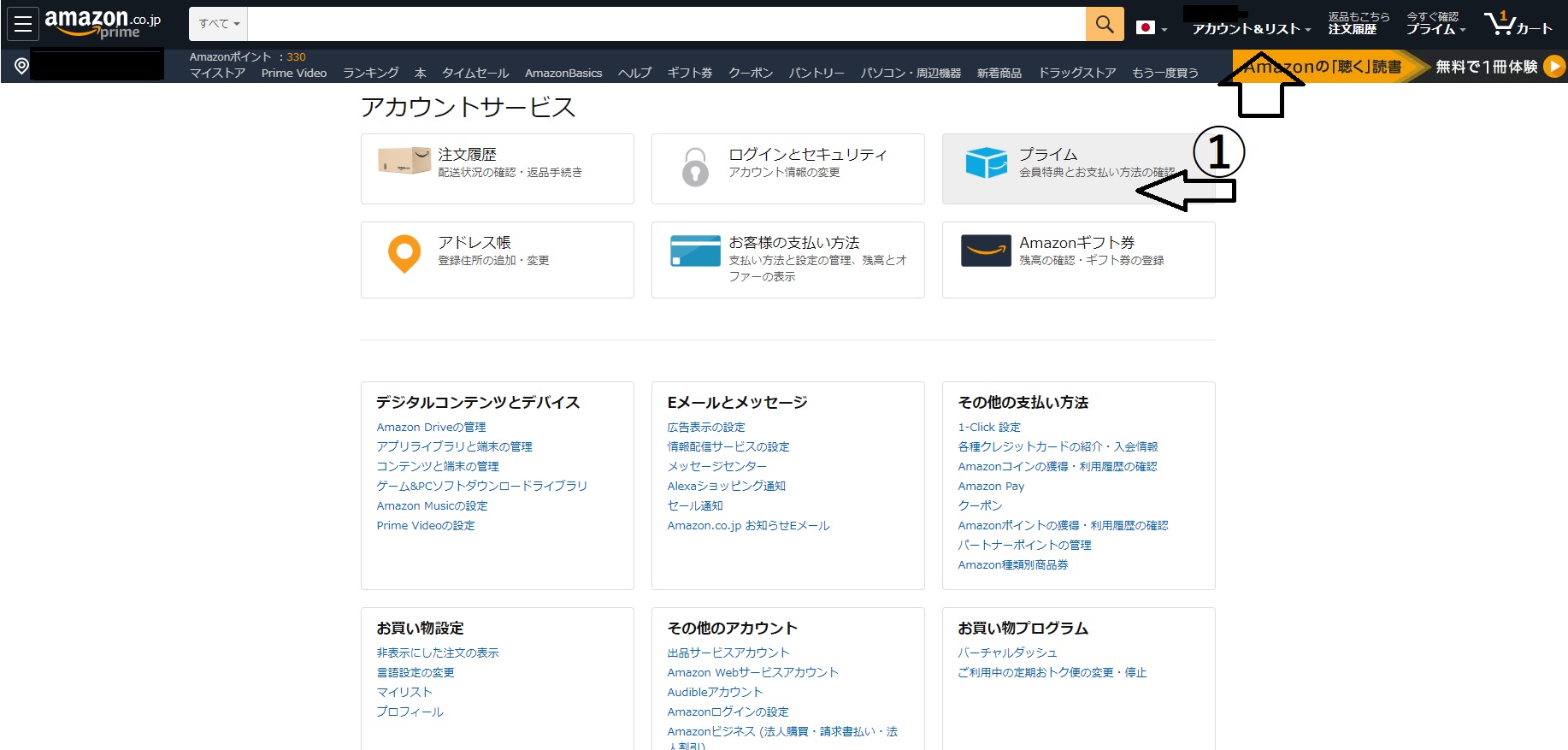Click the credit card icon for お客様の支払い方法
The height and width of the screenshot is (750, 1568).
[x=695, y=251]
